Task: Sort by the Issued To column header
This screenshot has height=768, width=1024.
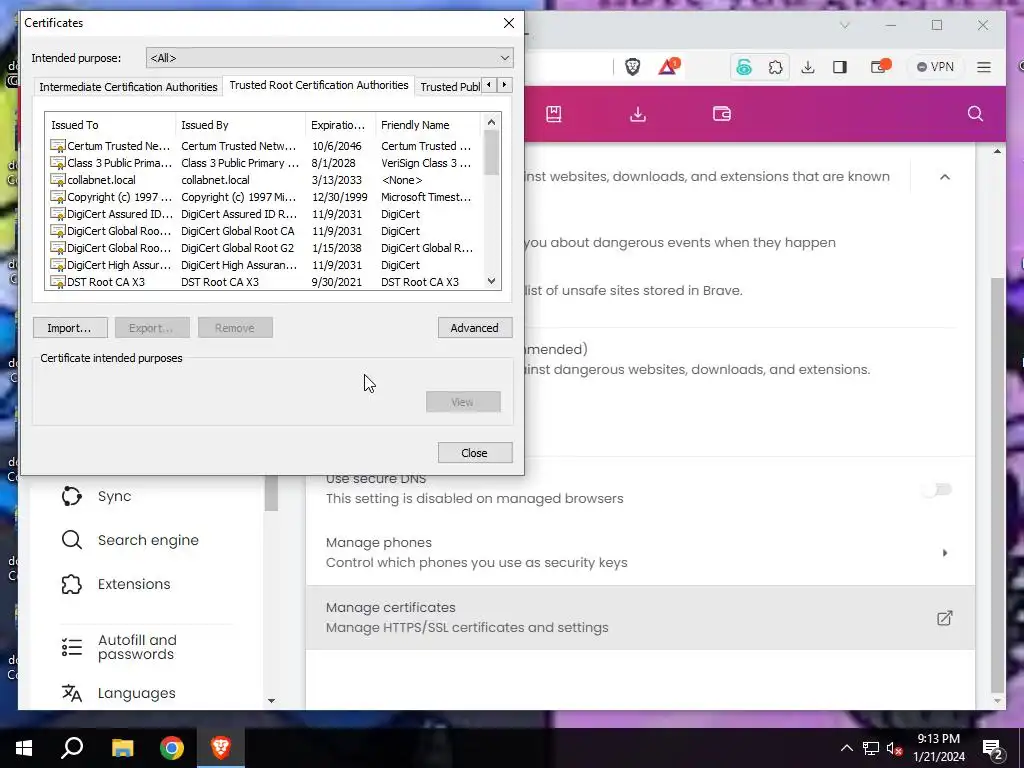Action: pos(110,125)
